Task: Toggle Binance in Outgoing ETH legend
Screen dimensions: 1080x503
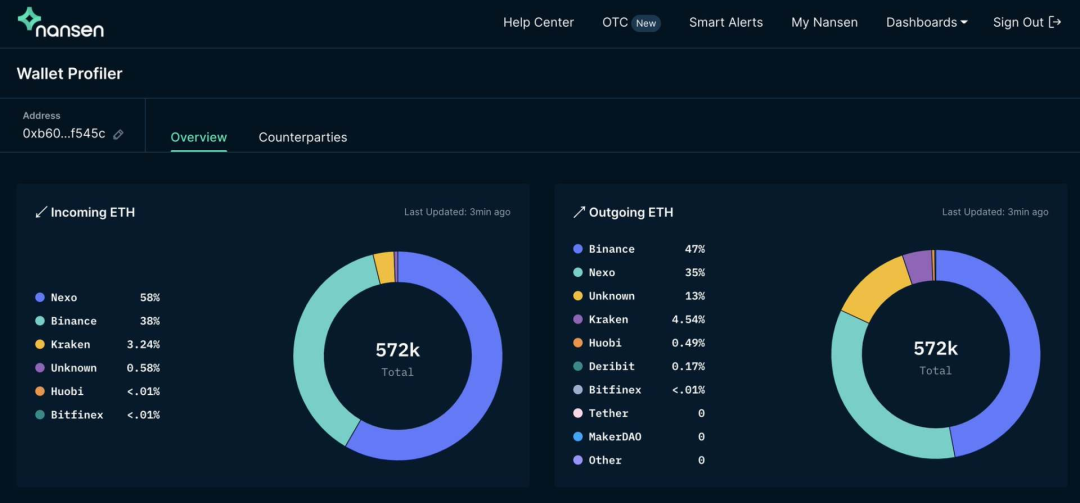Action: pos(638,249)
